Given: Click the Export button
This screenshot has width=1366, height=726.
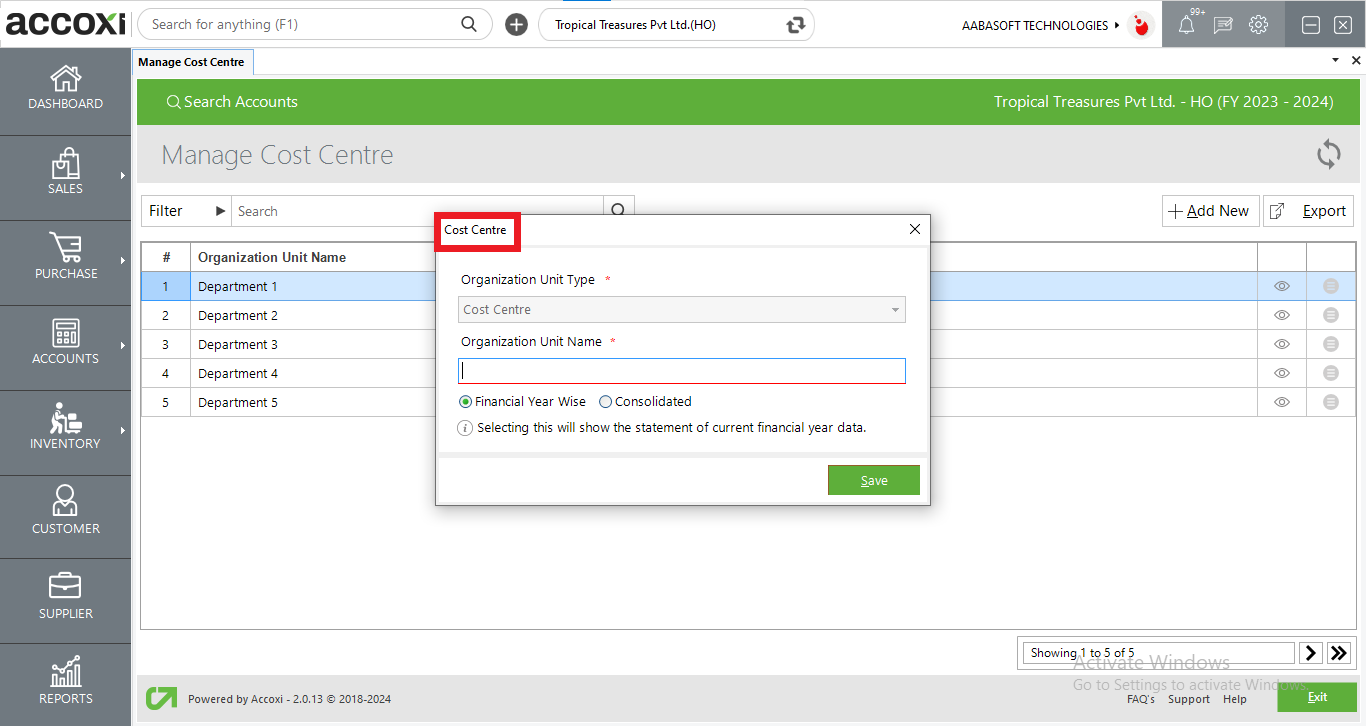Looking at the screenshot, I should (x=1308, y=211).
